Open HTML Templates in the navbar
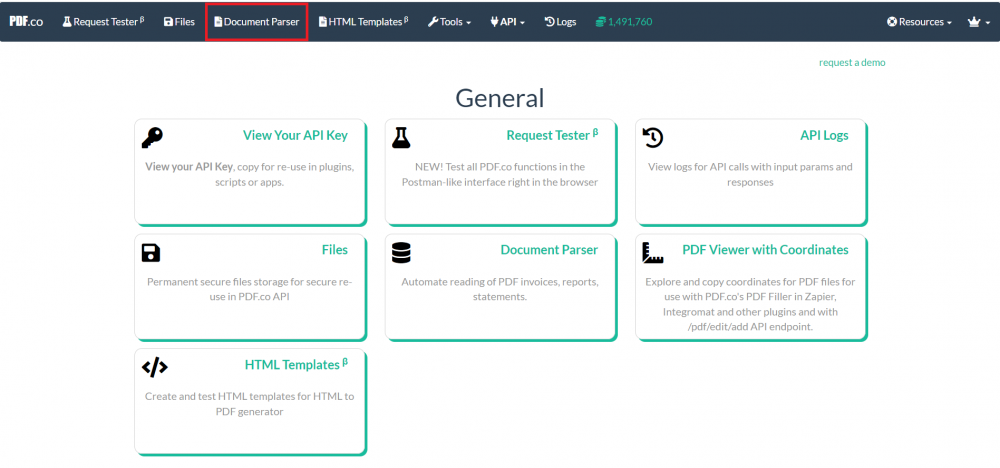Viewport: 1000px width, 468px height. pos(364,22)
